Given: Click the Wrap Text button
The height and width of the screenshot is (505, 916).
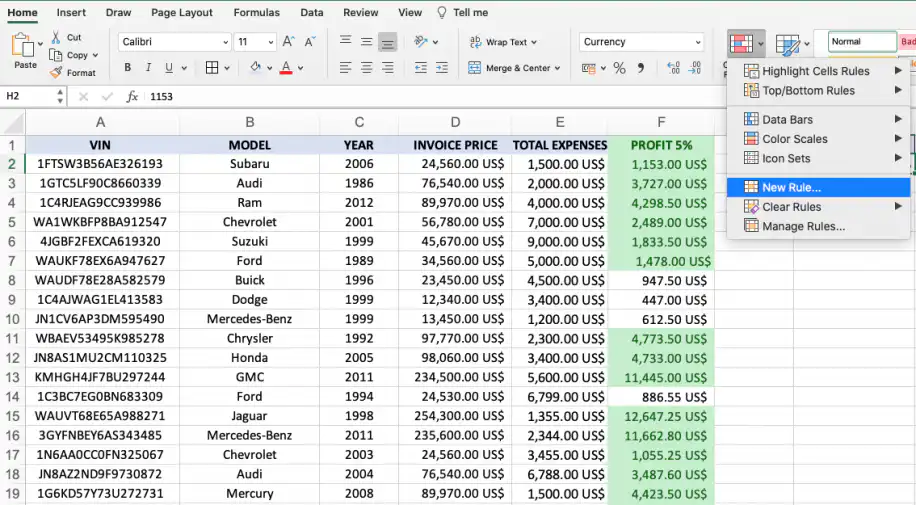Looking at the screenshot, I should 502,42.
